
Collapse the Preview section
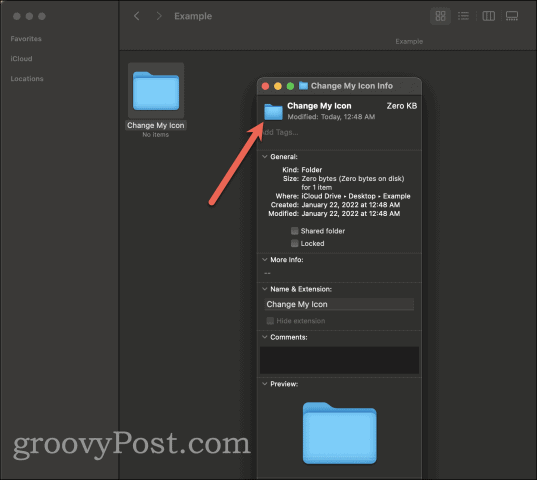[264, 384]
